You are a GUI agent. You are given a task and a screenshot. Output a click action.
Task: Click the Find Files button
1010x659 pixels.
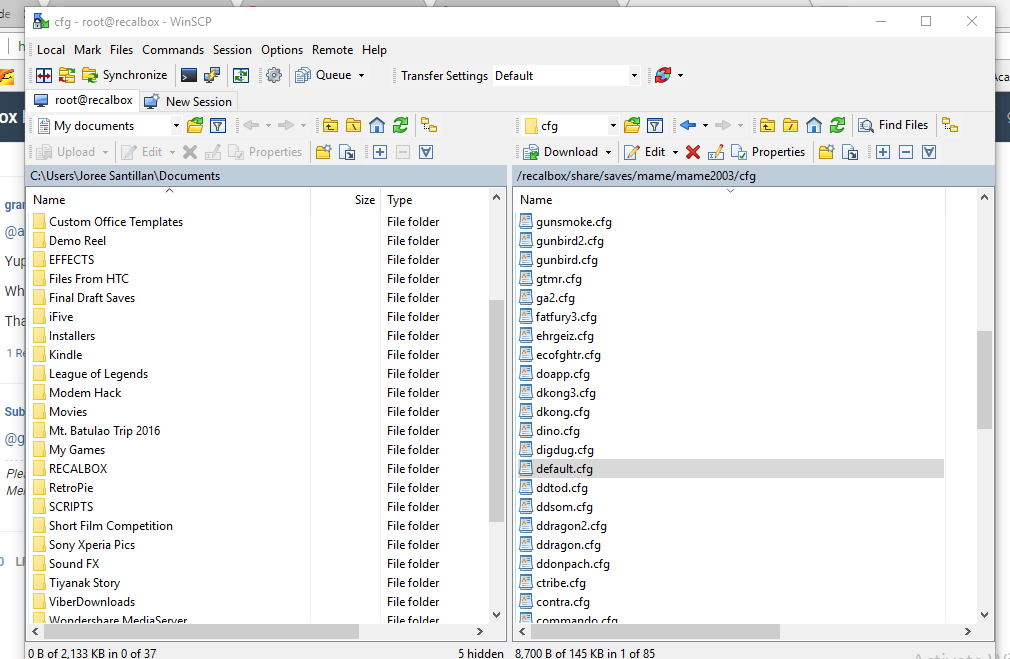893,126
